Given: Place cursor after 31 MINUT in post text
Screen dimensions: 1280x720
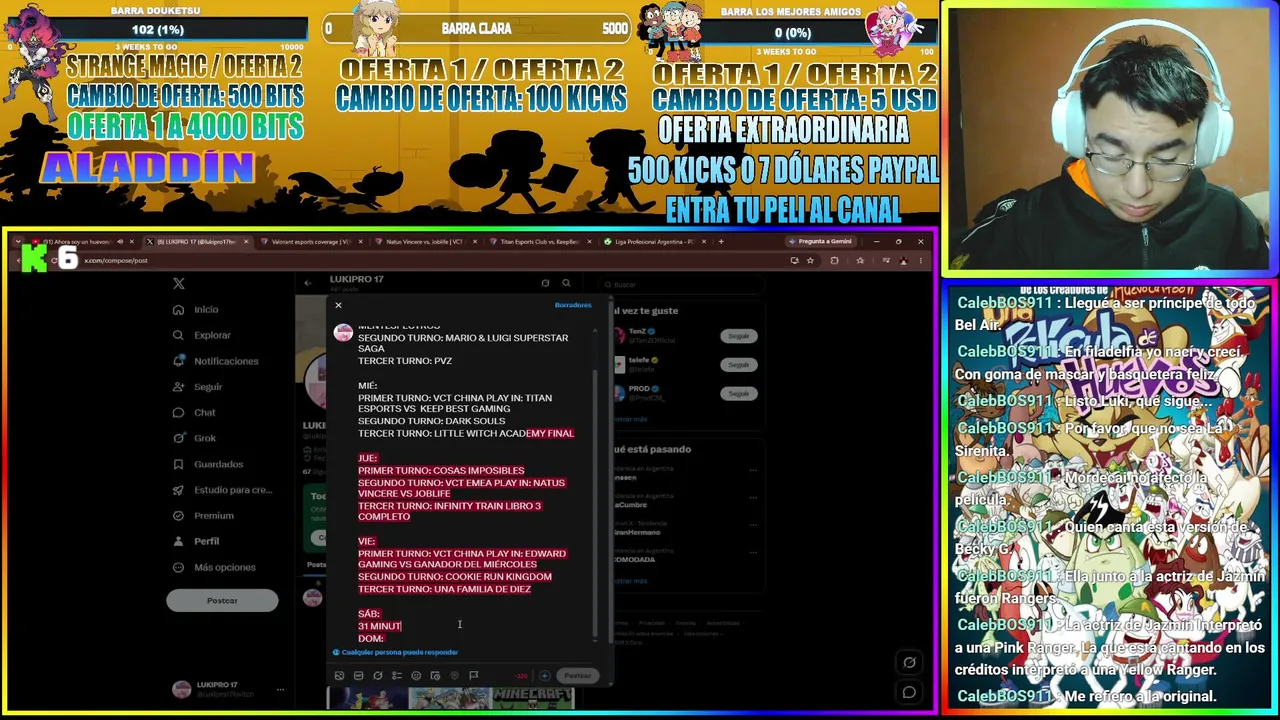Looking at the screenshot, I should point(402,626).
